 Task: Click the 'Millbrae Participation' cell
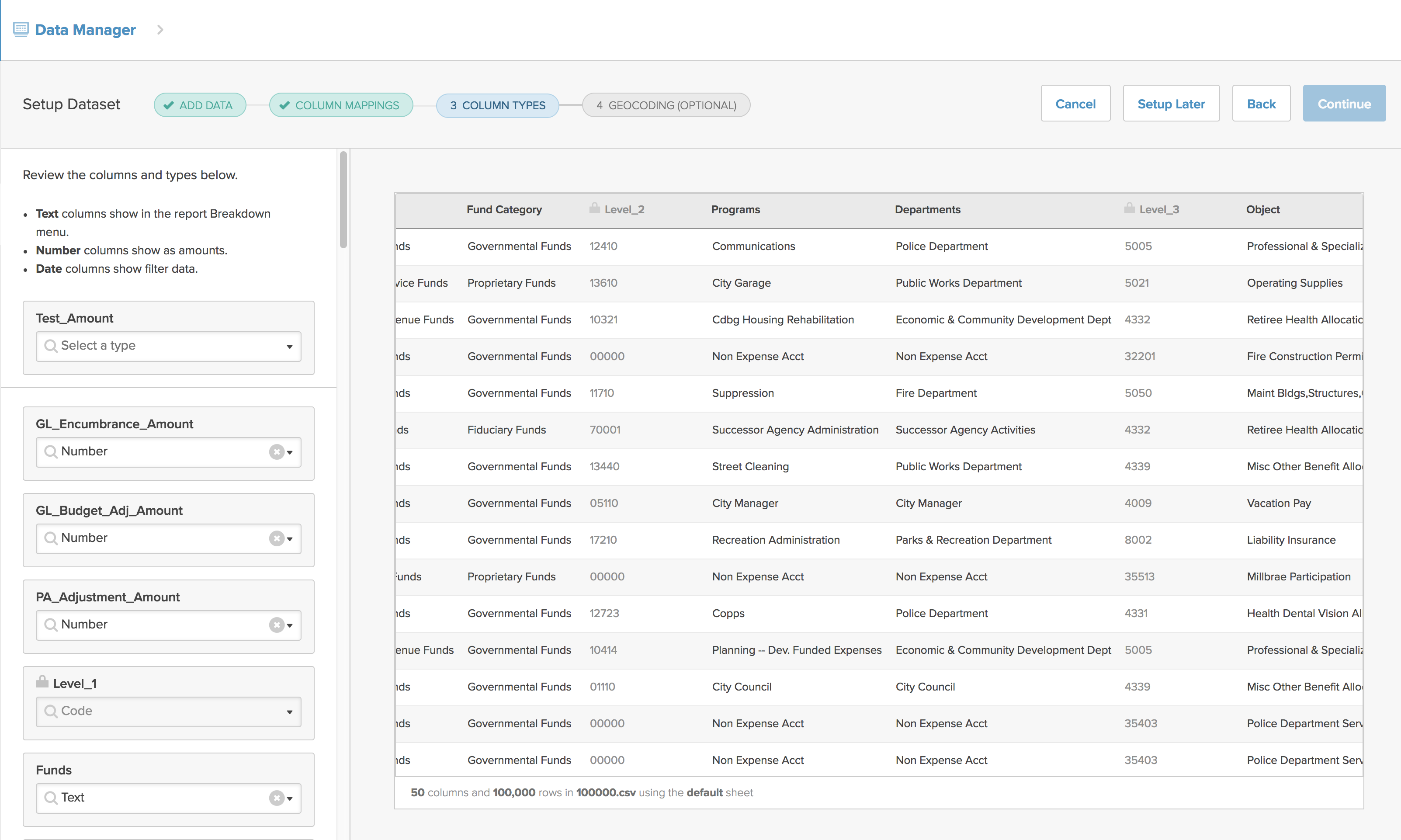pos(1299,577)
